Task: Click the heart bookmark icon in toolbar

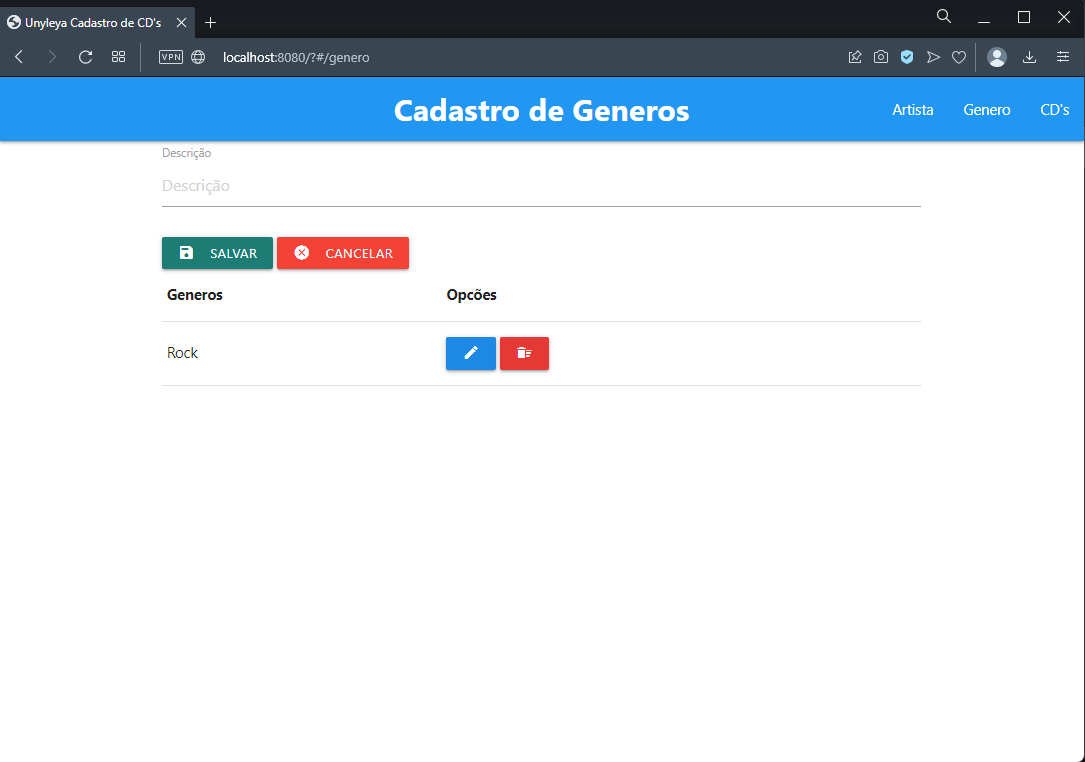Action: (959, 57)
